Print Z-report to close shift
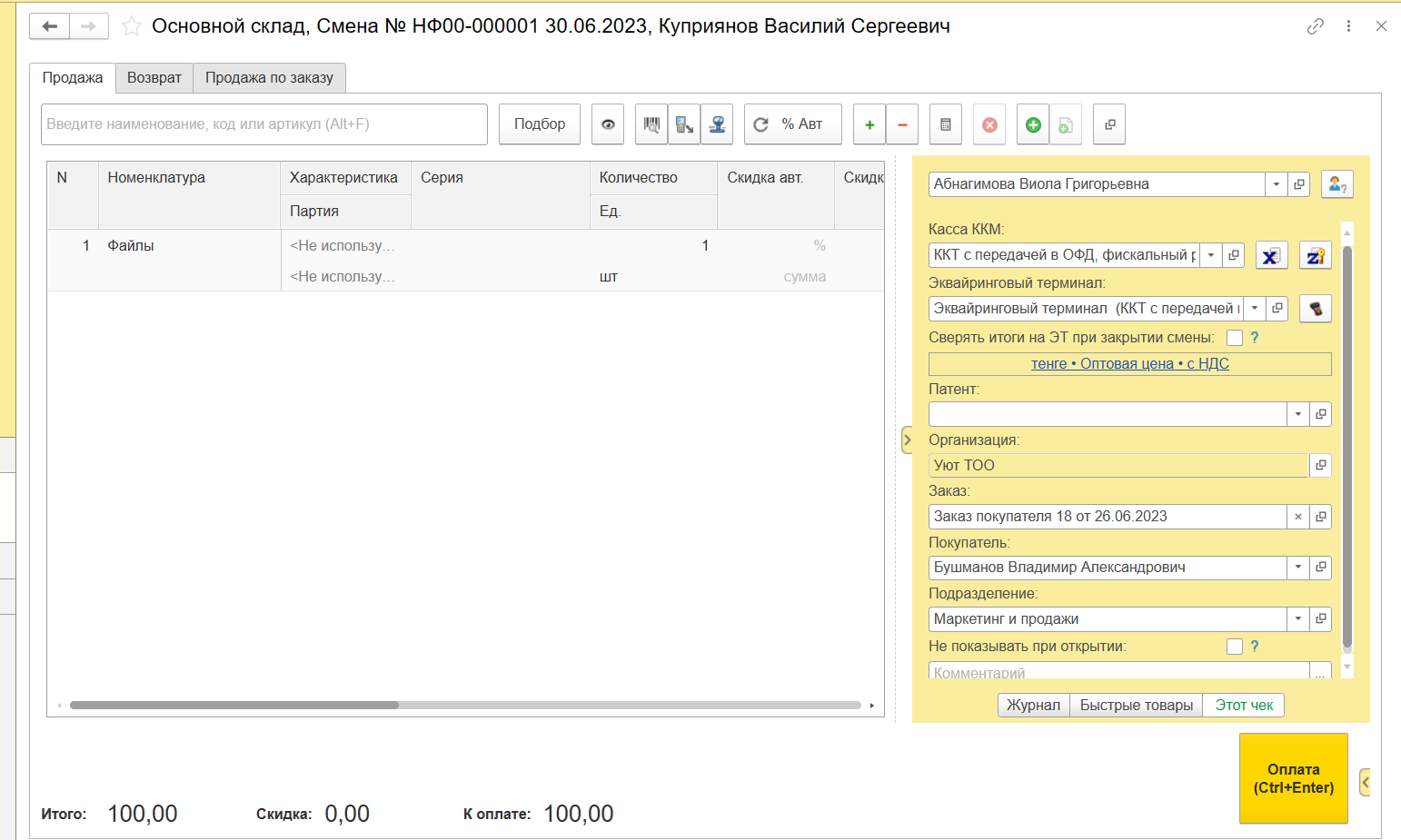 1315,256
